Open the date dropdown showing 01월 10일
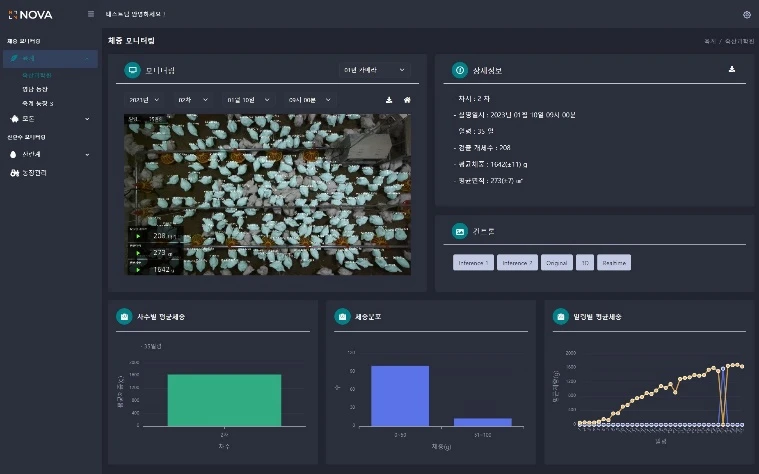Viewport: 759px width, 474px height. (248, 100)
